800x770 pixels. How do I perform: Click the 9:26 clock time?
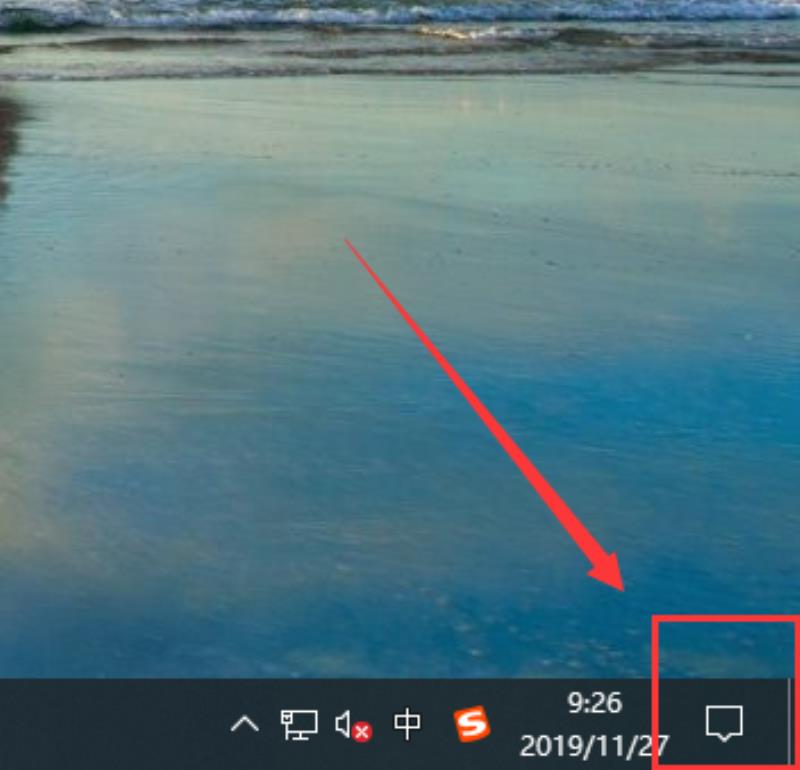pos(595,703)
